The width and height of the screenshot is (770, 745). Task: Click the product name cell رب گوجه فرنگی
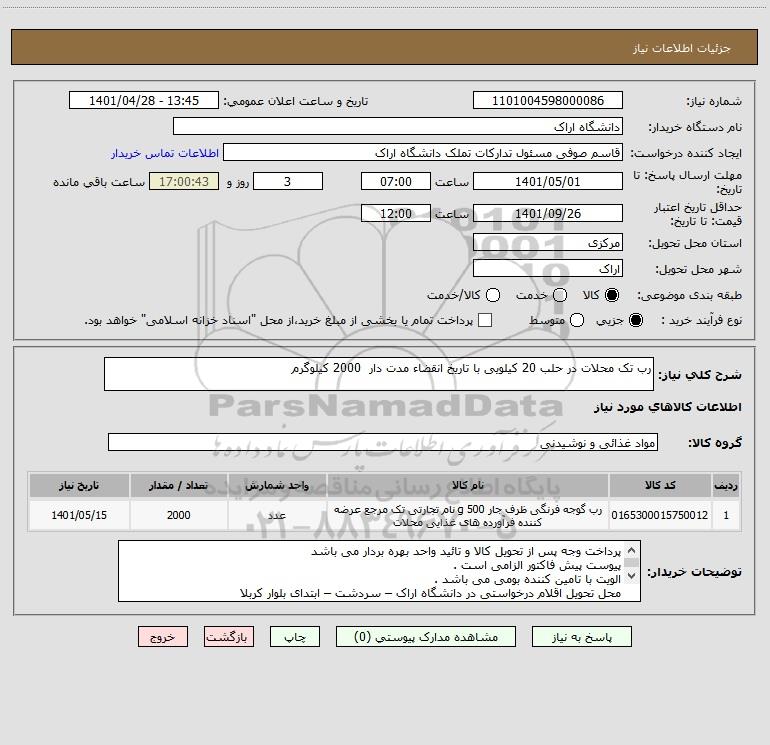pos(468,515)
